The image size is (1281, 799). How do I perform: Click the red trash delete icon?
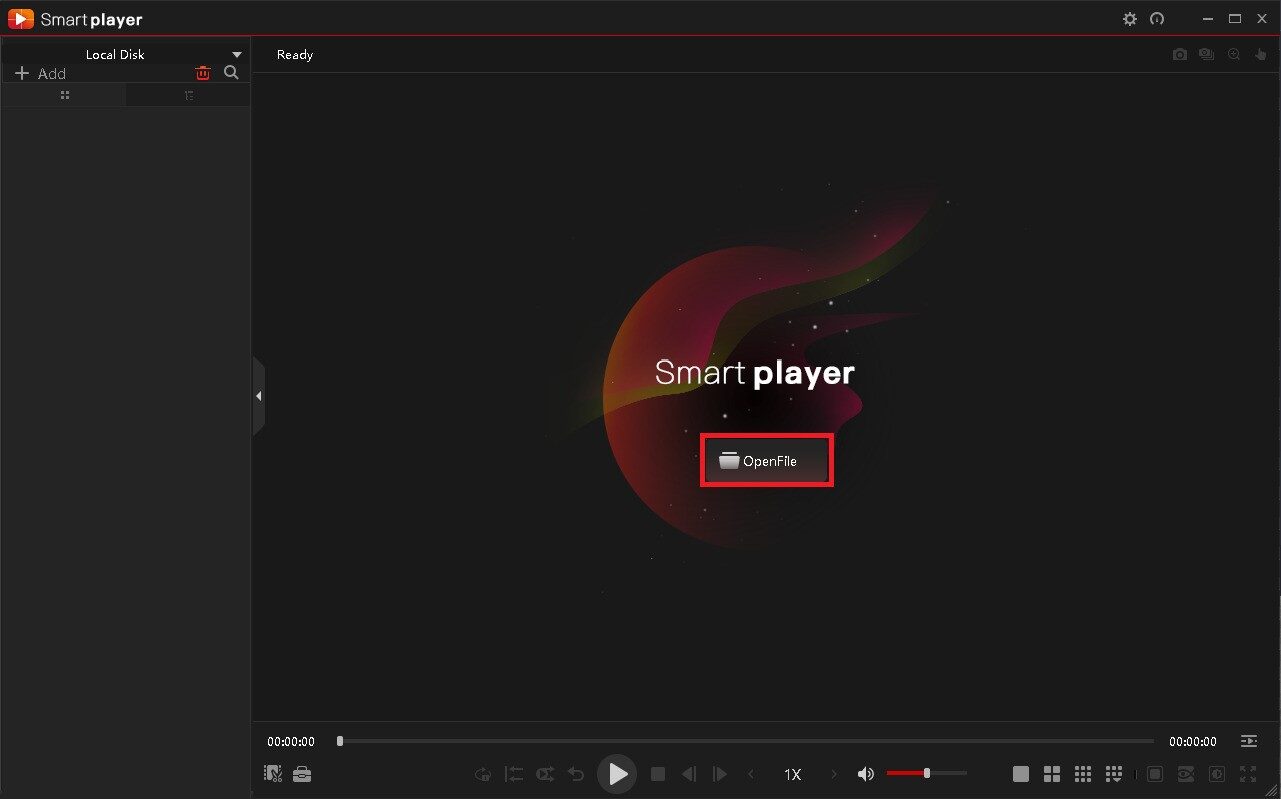203,73
